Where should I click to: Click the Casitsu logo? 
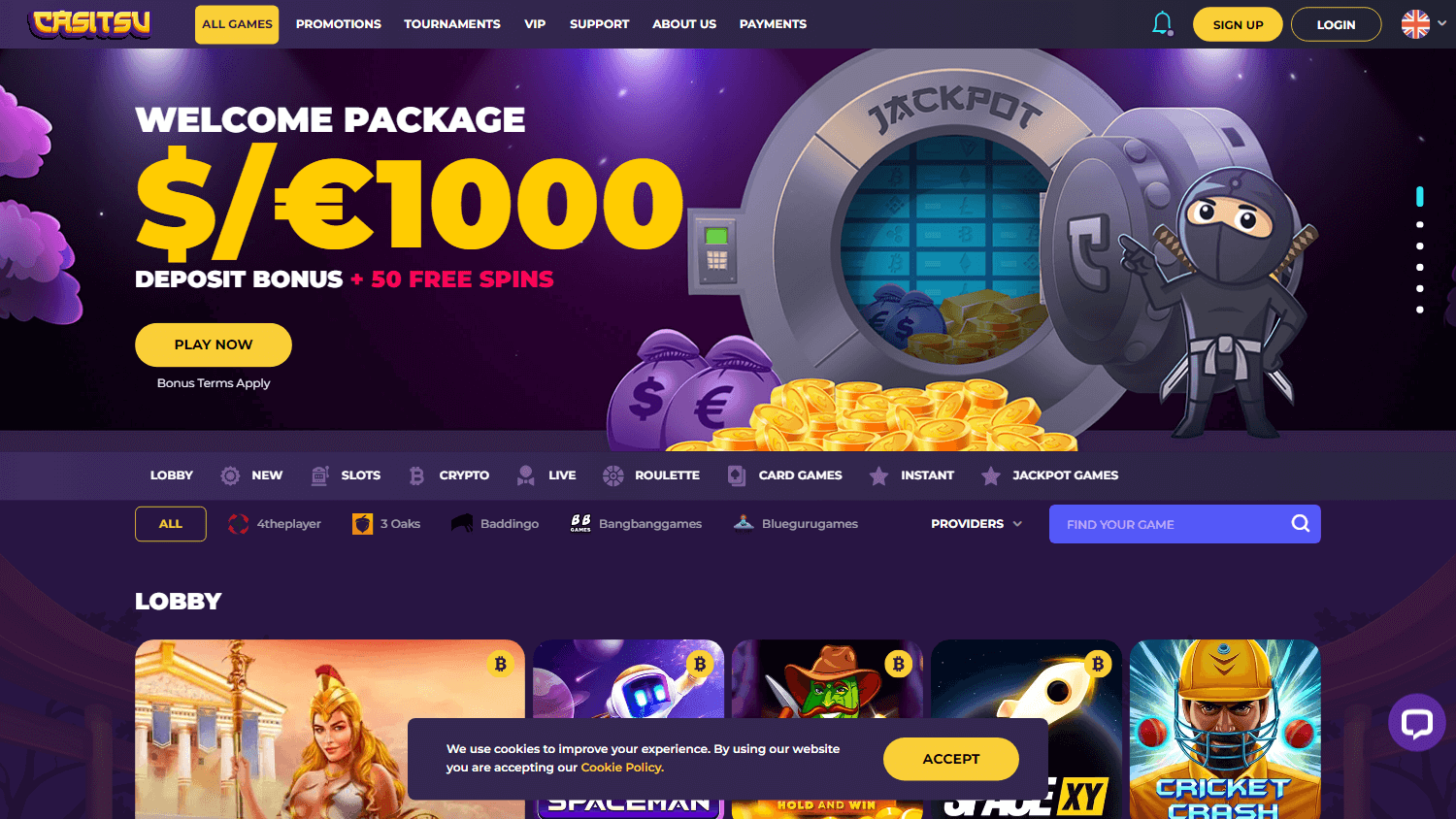tap(89, 23)
